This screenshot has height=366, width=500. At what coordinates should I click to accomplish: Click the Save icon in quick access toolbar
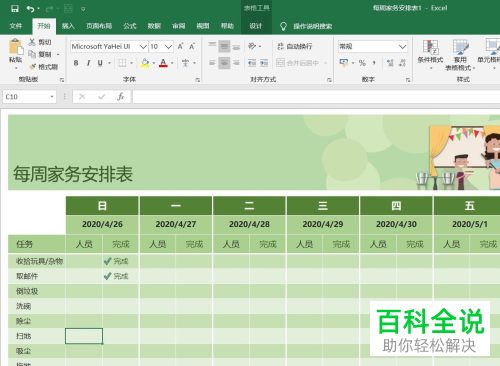click(x=15, y=9)
